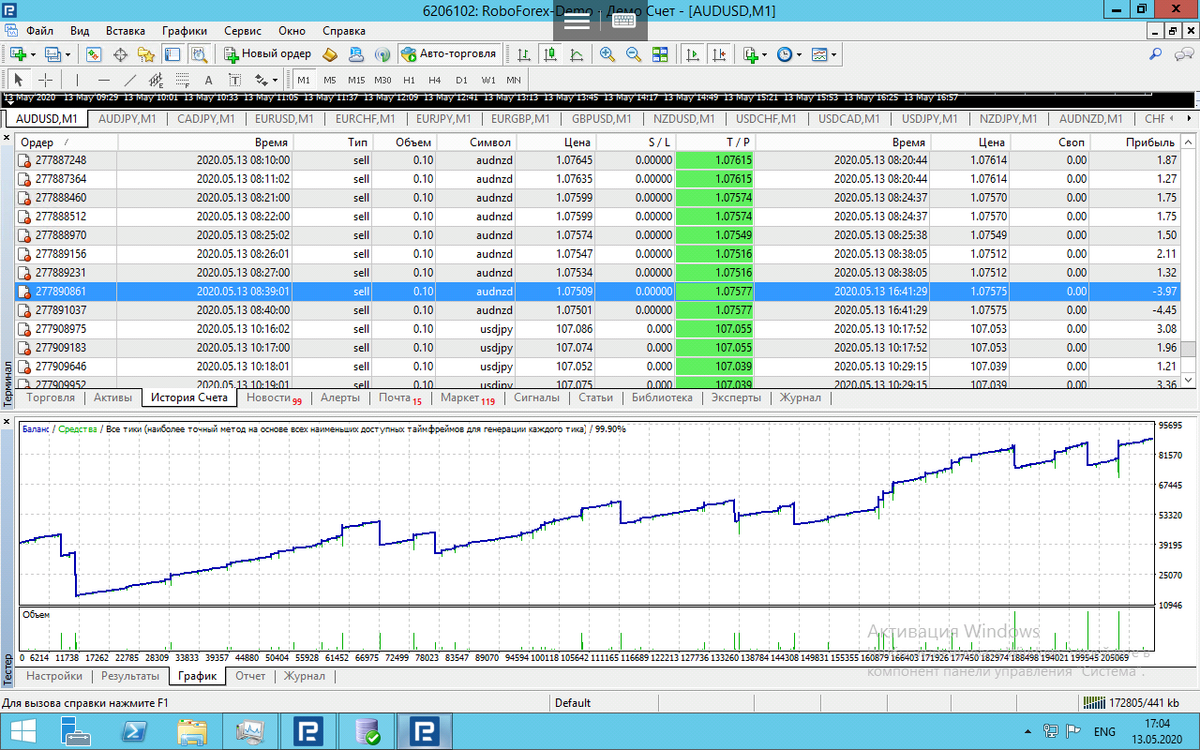Toggle the Strategy Tester window icon
Viewport: 1200px width, 750px height.
[x=199, y=54]
